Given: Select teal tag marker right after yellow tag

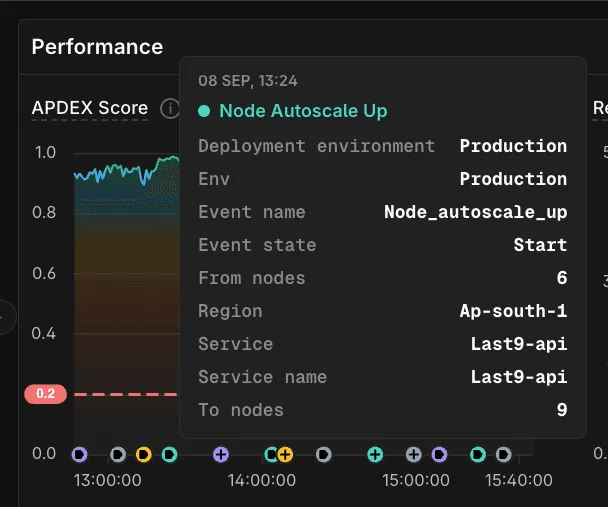Looking at the screenshot, I should click(x=169, y=454).
